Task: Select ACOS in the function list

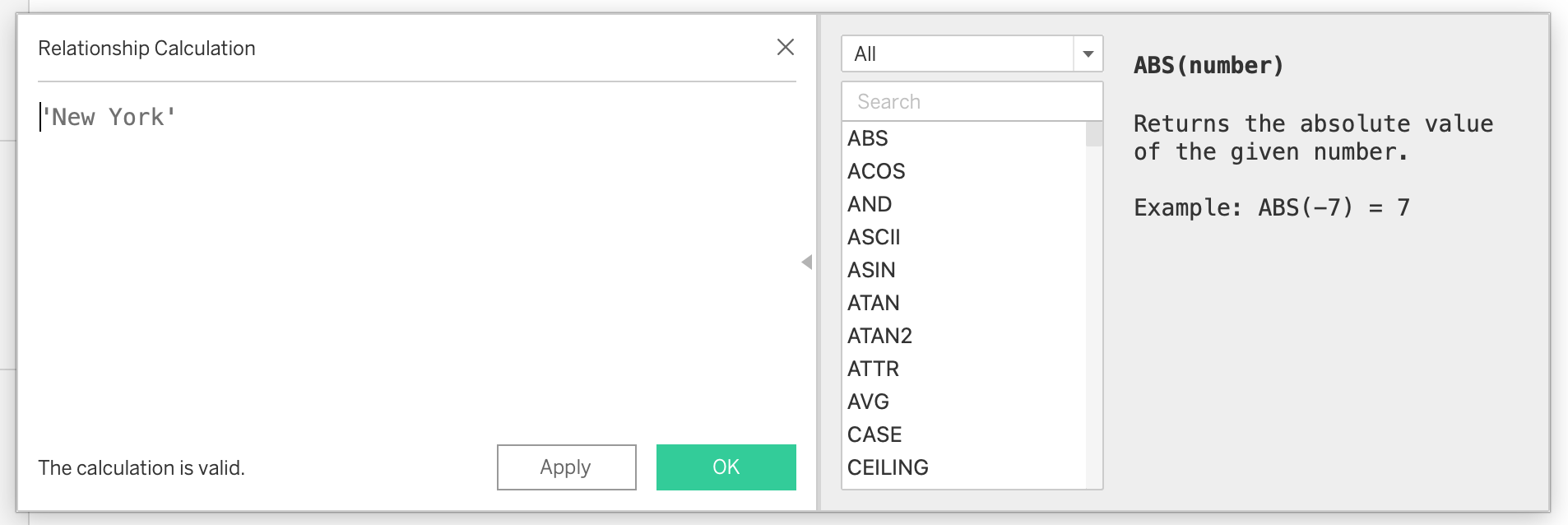Action: (876, 171)
